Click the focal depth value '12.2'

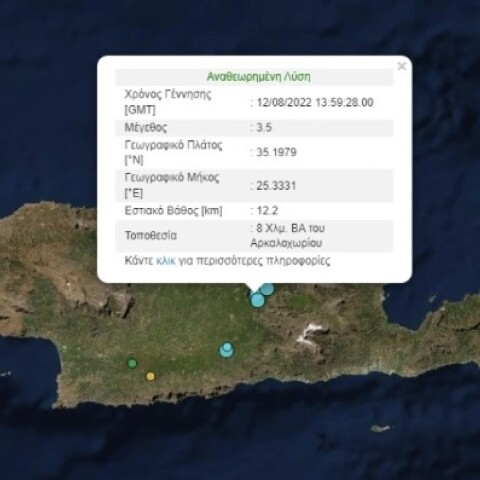coord(267,211)
